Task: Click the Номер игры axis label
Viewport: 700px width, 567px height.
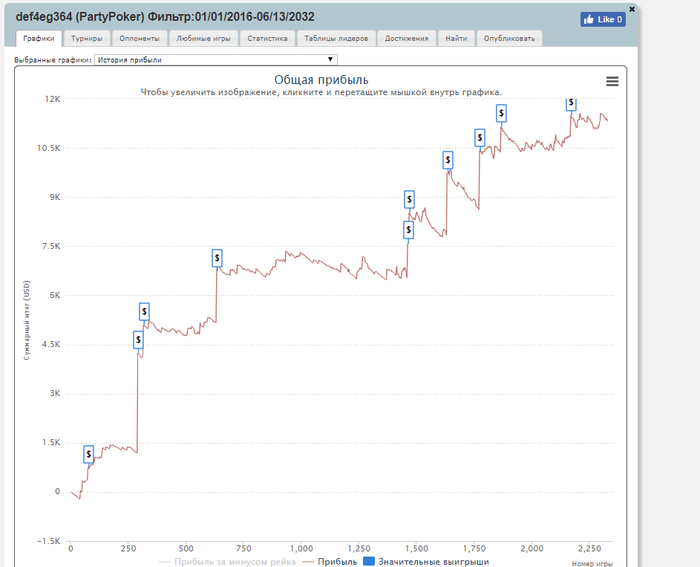Action: pyautogui.click(x=592, y=564)
